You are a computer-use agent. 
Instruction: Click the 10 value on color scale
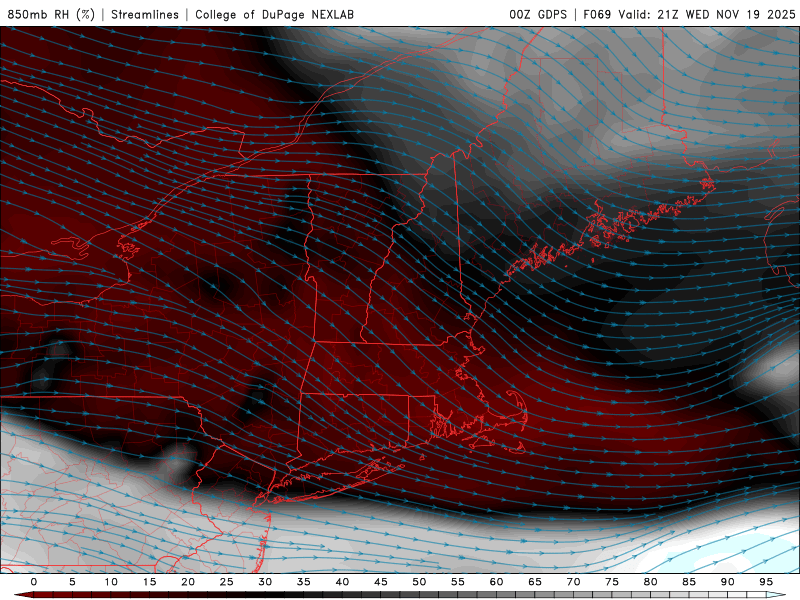pos(111,582)
